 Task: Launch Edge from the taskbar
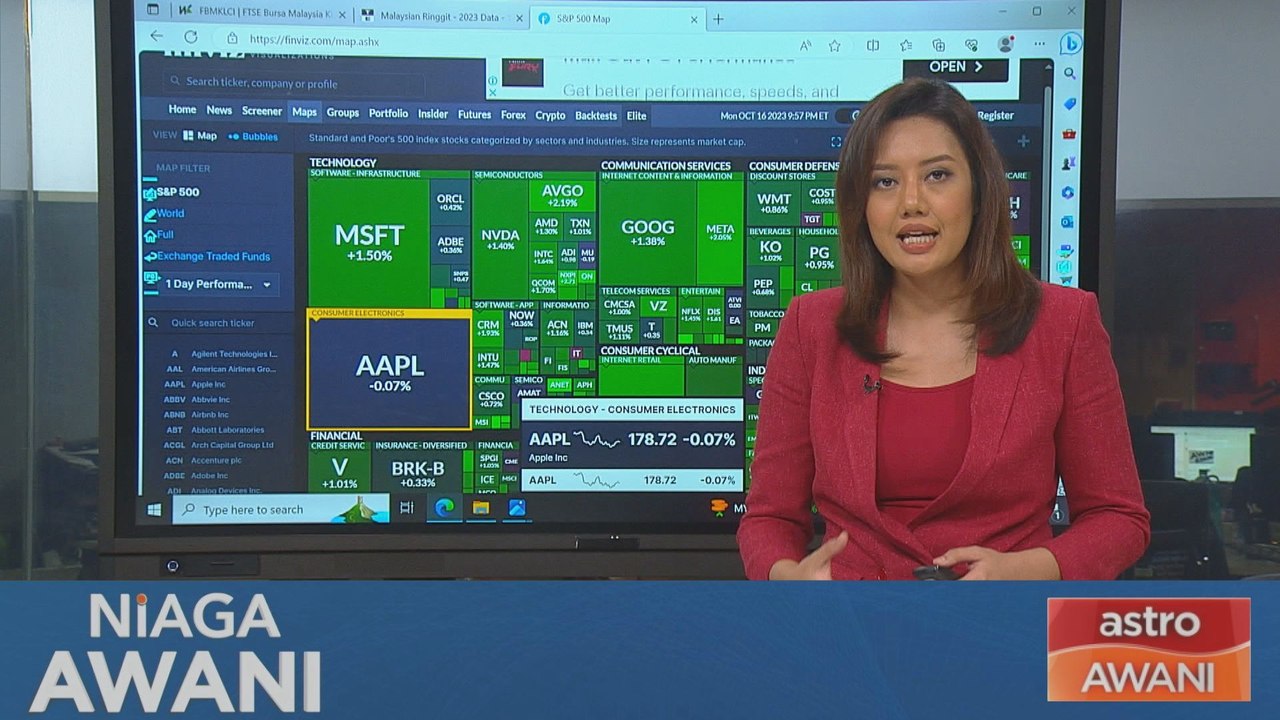pyautogui.click(x=444, y=507)
